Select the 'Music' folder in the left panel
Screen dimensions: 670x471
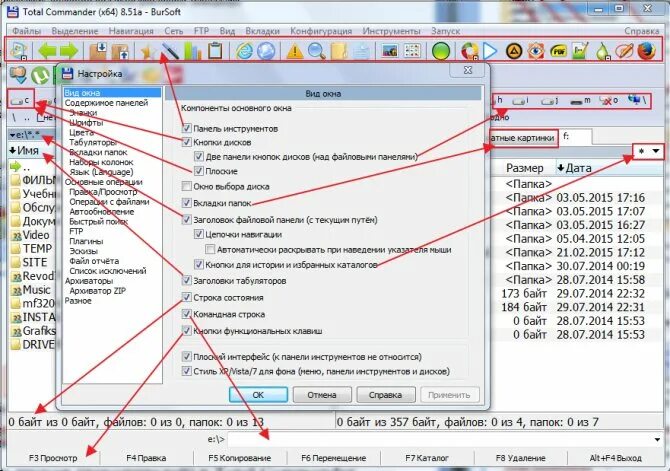pos(32,290)
